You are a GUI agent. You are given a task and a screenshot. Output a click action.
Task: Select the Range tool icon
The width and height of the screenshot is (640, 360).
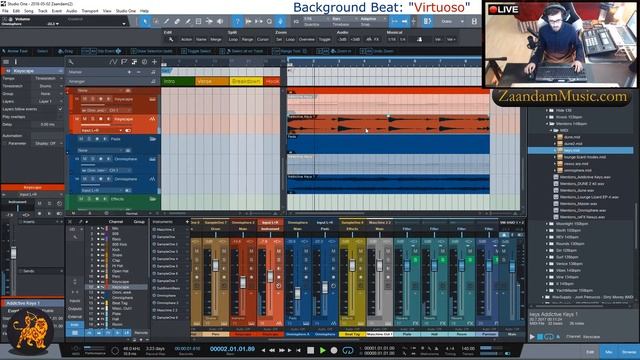click(156, 21)
